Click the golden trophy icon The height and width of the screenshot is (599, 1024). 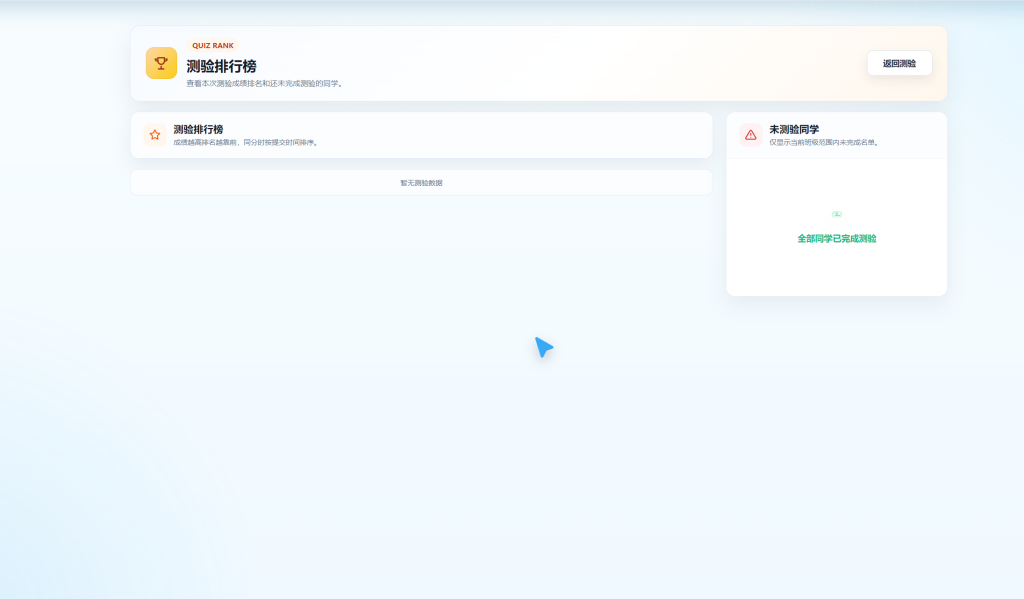(x=161, y=63)
